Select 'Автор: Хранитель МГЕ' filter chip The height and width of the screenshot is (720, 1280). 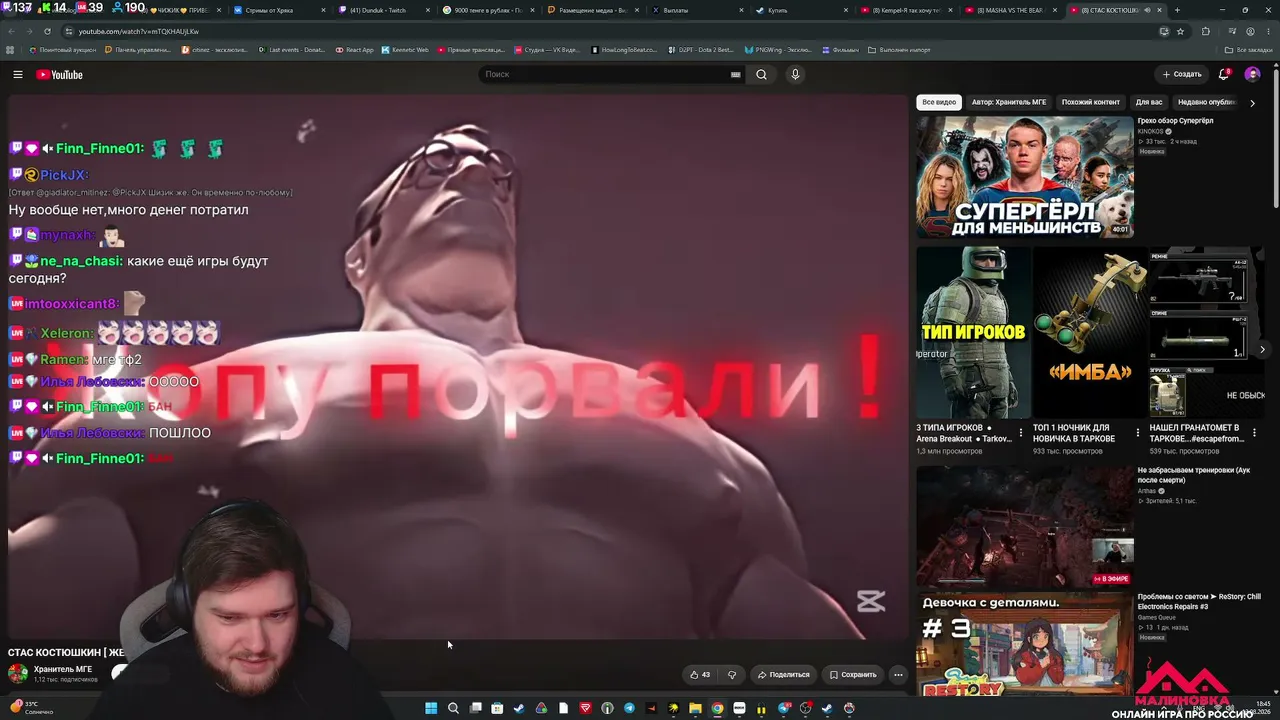tap(1009, 102)
